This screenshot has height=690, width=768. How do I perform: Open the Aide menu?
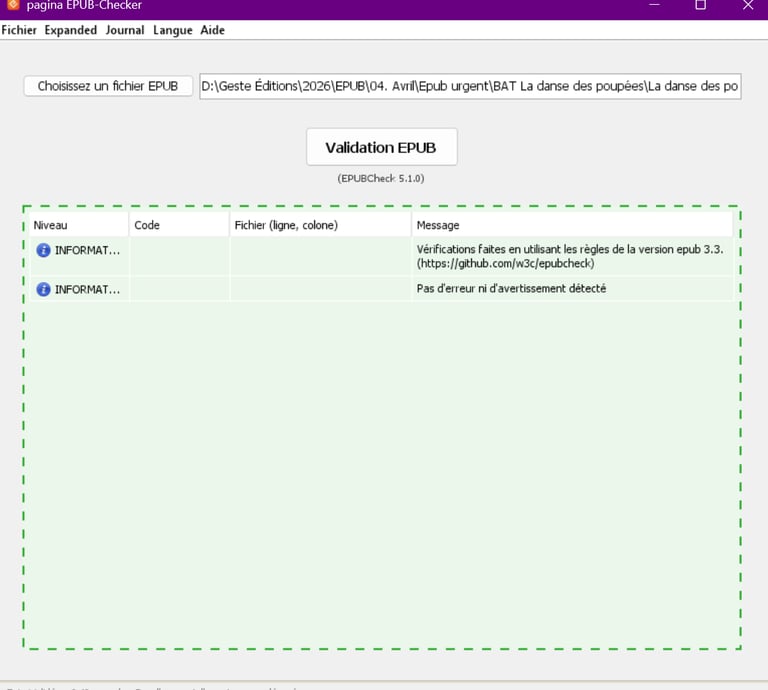pyautogui.click(x=213, y=30)
